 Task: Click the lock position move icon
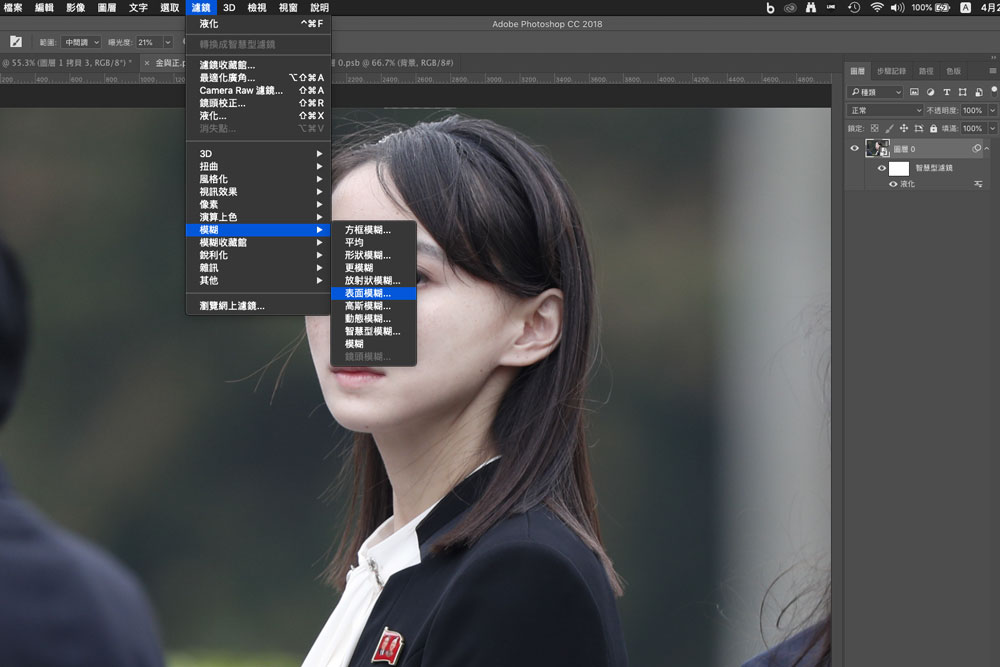pyautogui.click(x=904, y=128)
